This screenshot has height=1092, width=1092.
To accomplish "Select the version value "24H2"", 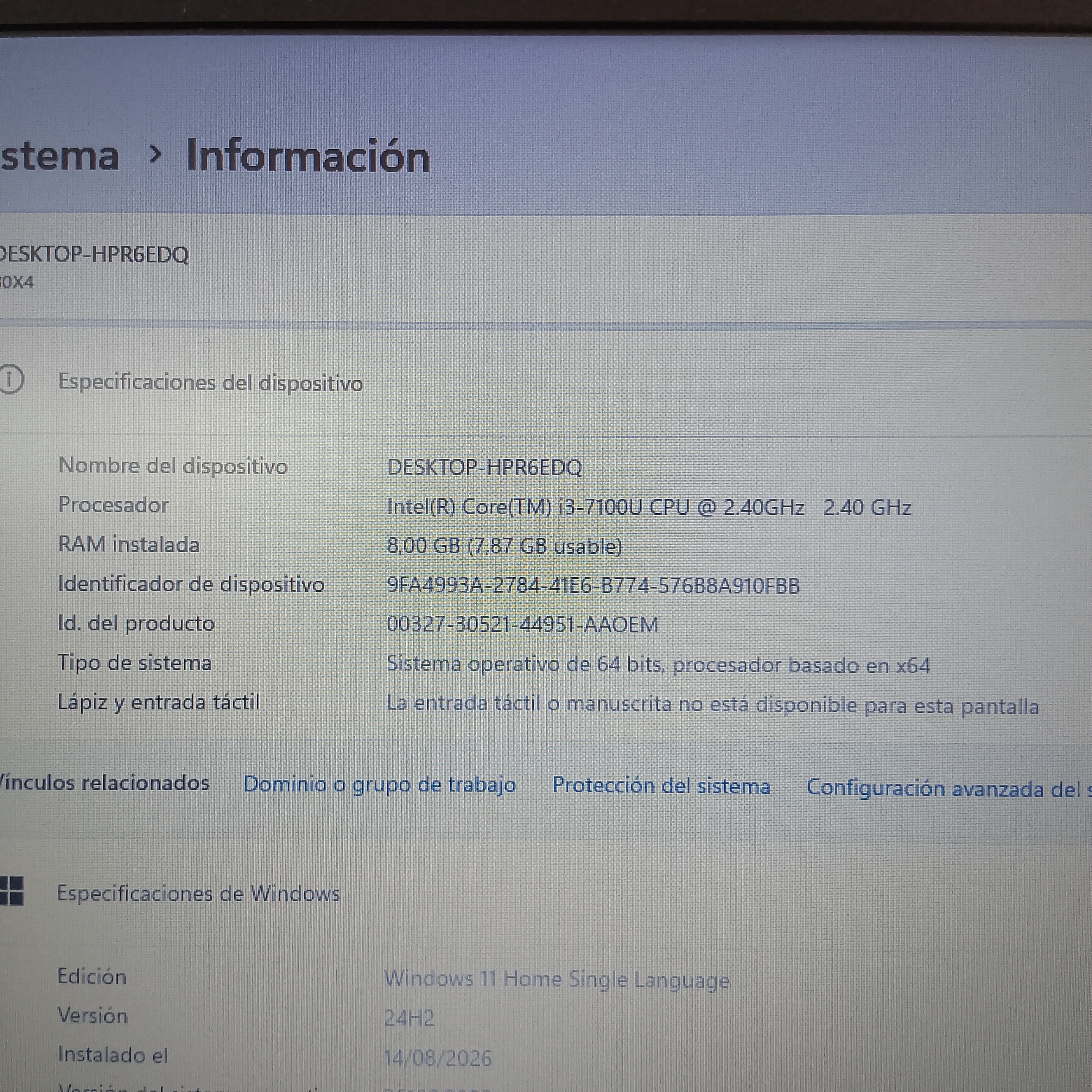I will (x=410, y=1018).
